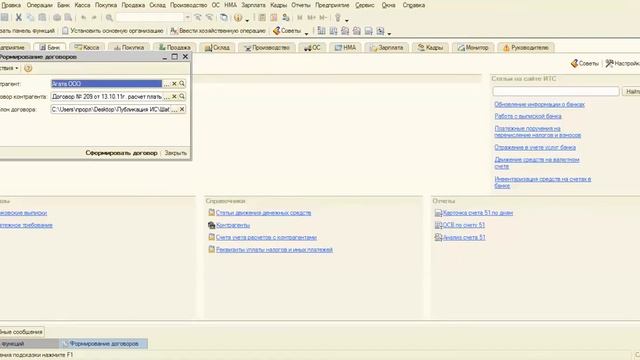Expand the dropdown arrow next to the toolbar Советы button
Viewport: 640px width, 360px height.
point(307,33)
